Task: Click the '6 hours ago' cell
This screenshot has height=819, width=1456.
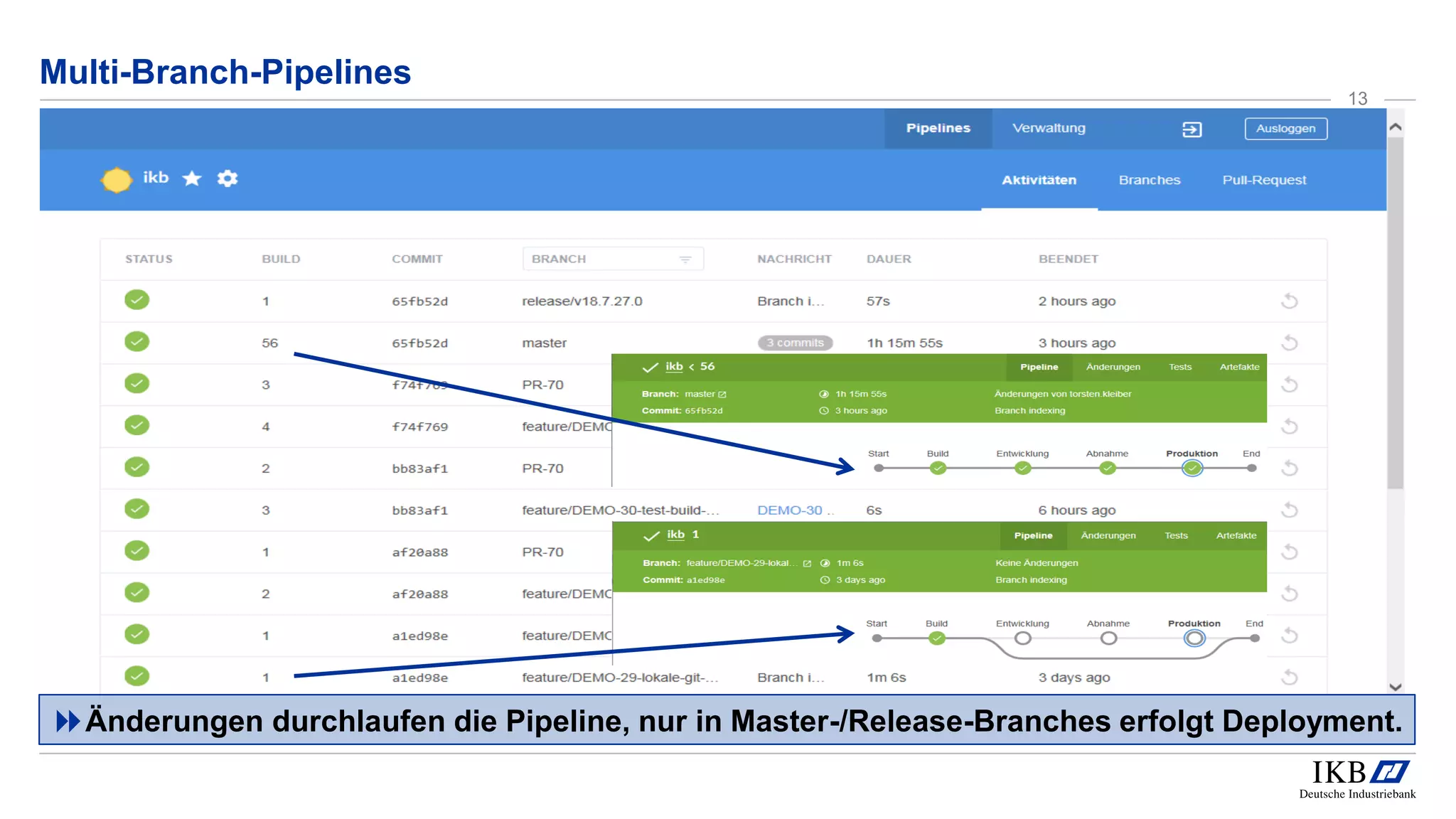Action: tap(1077, 510)
